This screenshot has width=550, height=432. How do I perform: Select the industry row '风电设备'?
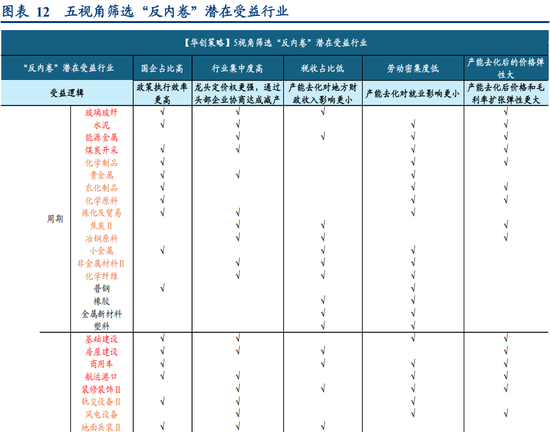[101, 414]
